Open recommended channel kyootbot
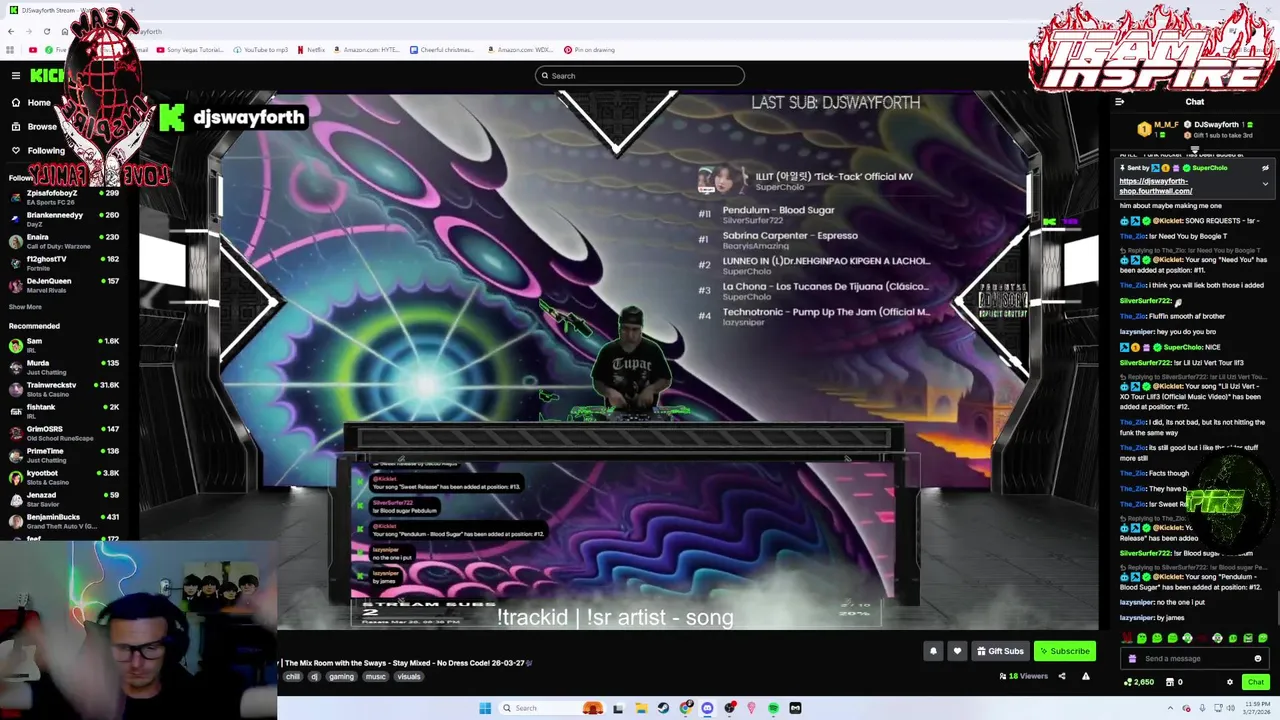 click(64, 477)
